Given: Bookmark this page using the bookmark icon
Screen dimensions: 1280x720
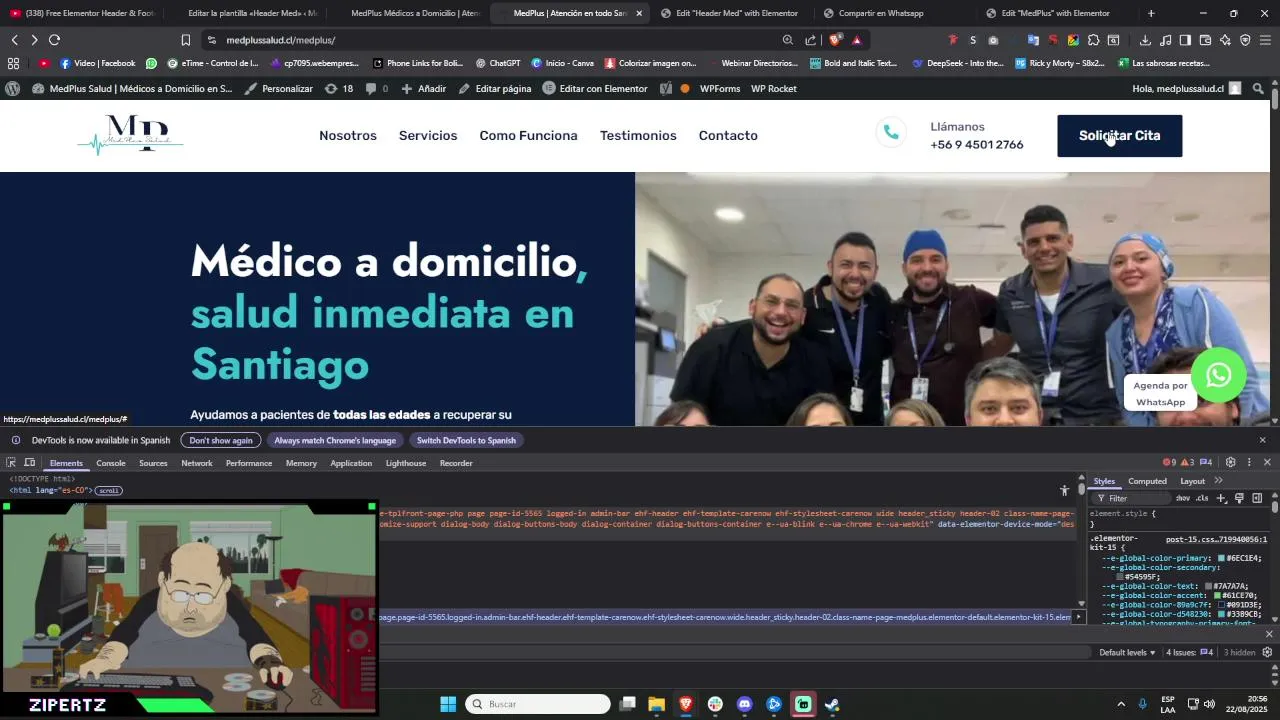Looking at the screenshot, I should click(185, 40).
